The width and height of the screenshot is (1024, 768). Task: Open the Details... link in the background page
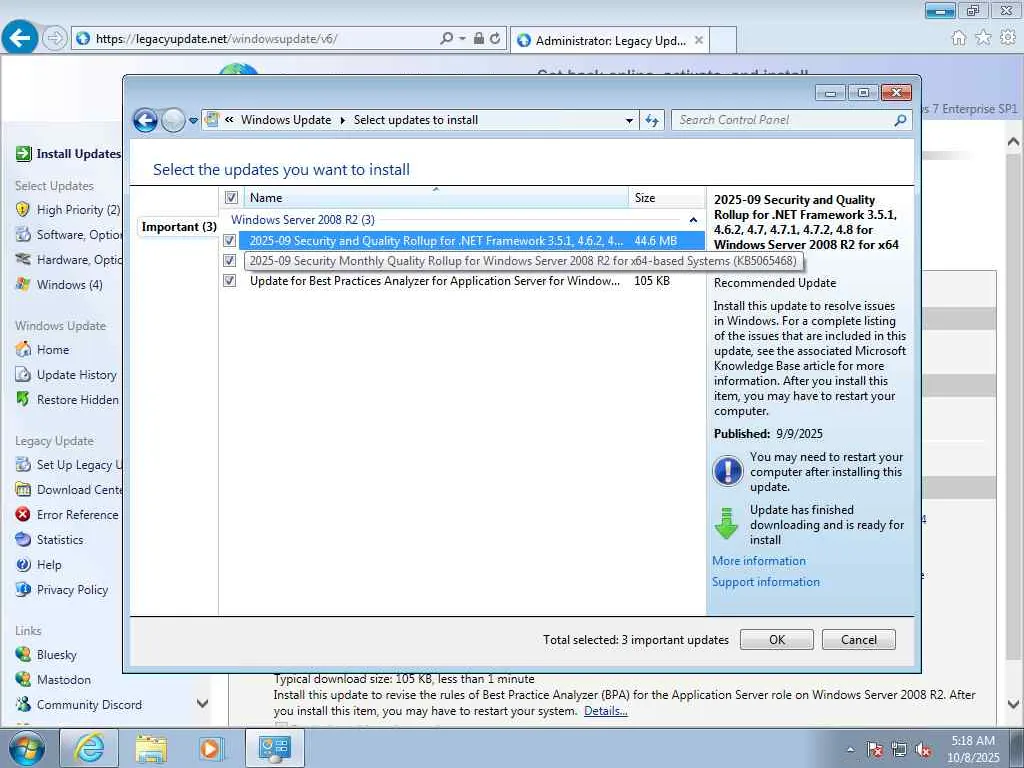[x=605, y=711]
